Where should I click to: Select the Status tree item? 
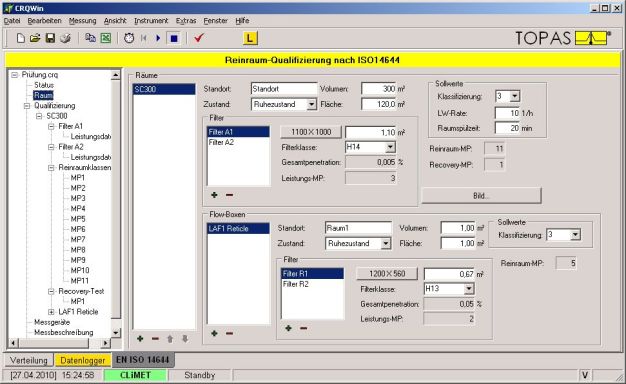pos(44,85)
